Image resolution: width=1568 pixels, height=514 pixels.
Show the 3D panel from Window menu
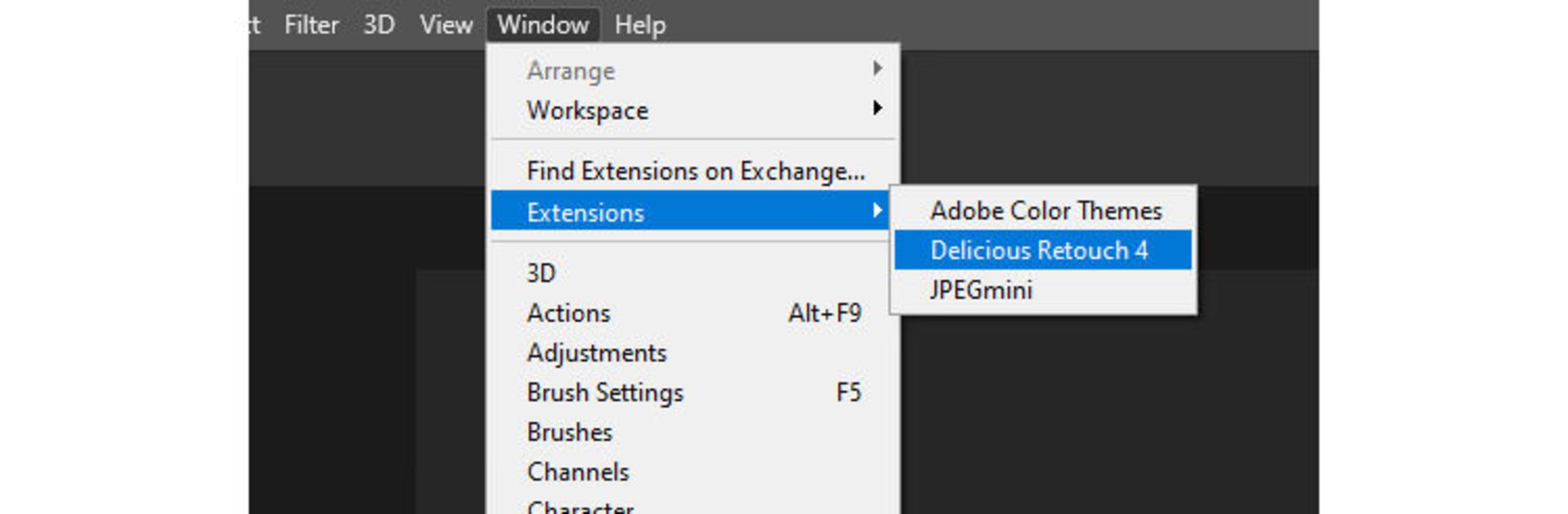pyautogui.click(x=541, y=273)
